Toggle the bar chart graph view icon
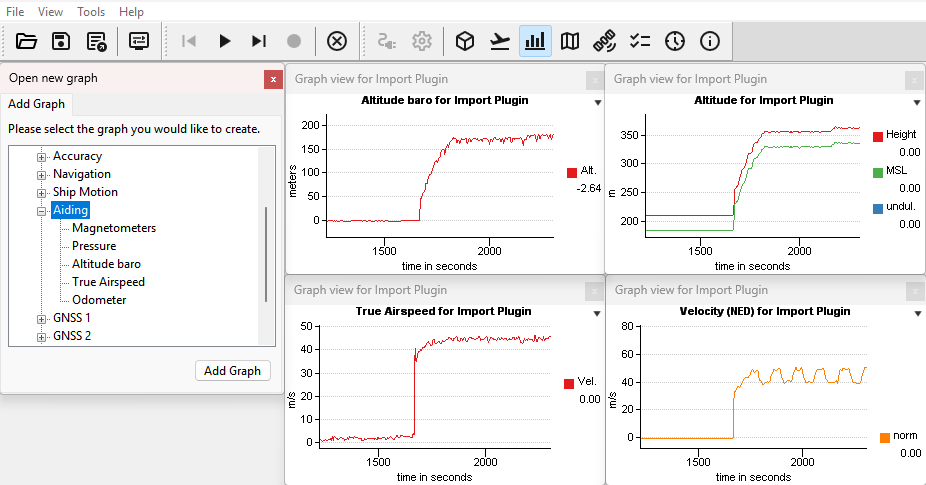 click(x=535, y=41)
